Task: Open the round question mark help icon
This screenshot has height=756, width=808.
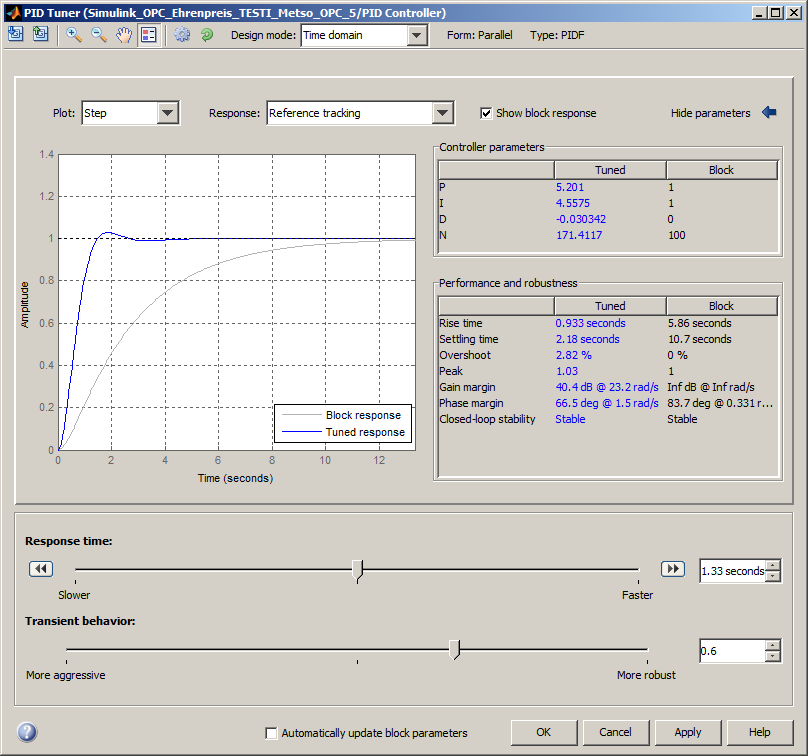Action: tap(27, 732)
